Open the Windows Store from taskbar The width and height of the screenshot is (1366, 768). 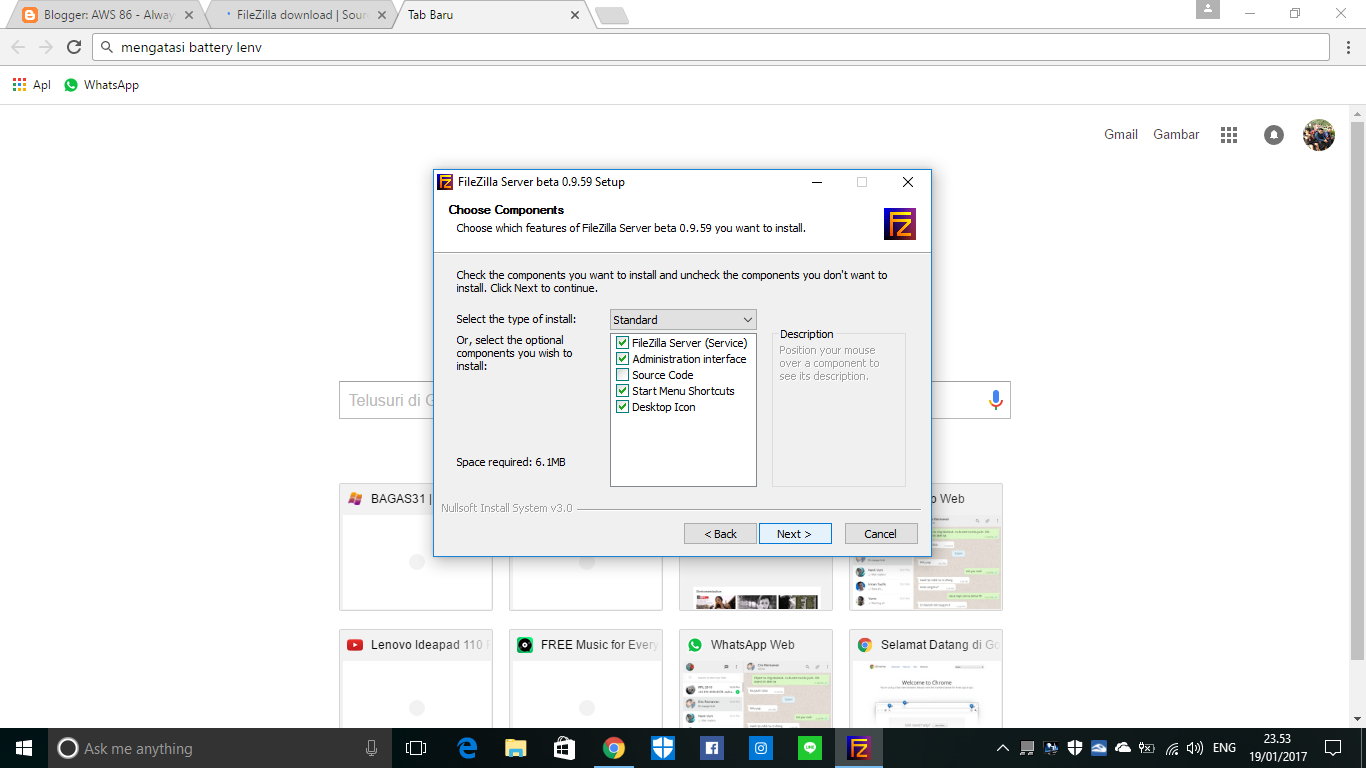click(565, 748)
